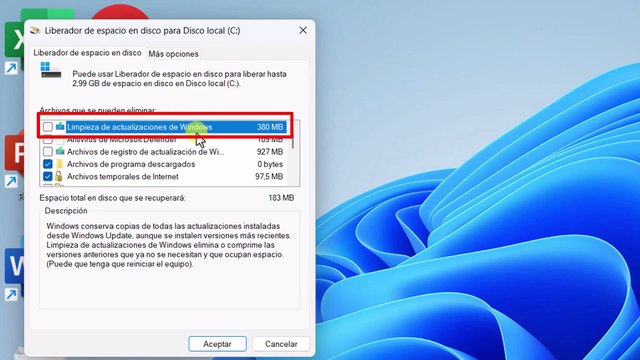Check the Archivos de registro de actualización checkbox

(48, 152)
